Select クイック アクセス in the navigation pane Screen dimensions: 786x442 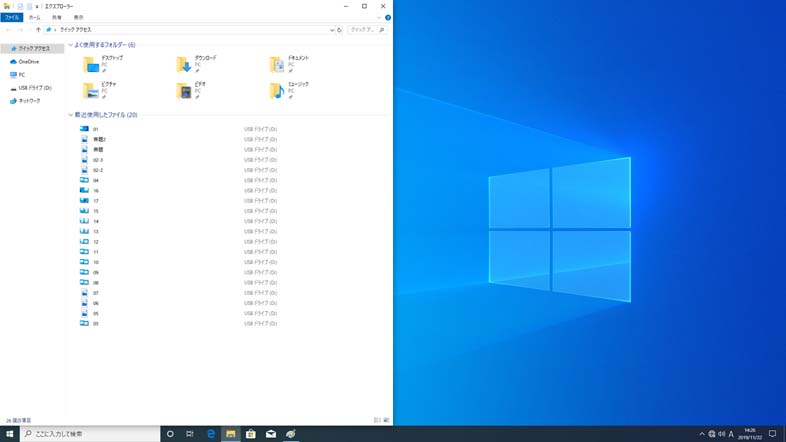(x=33, y=49)
